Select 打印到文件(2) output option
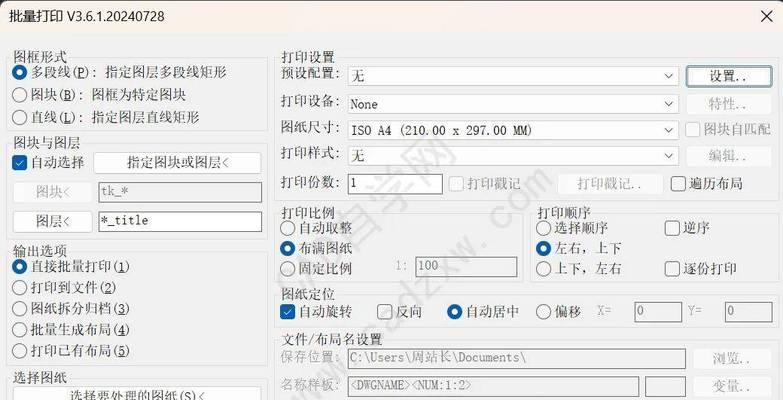This screenshot has width=783, height=400. 19,288
